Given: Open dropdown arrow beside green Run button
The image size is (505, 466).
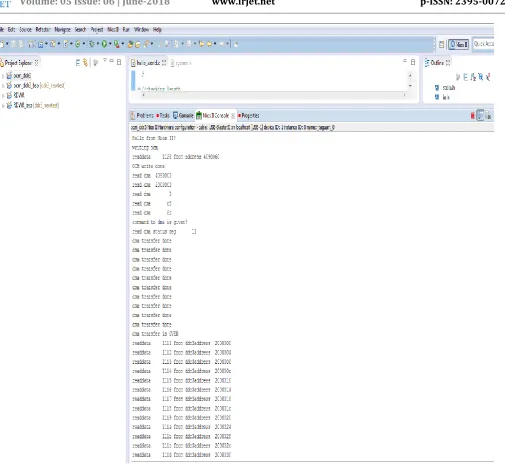Looking at the screenshot, I should [x=110, y=44].
